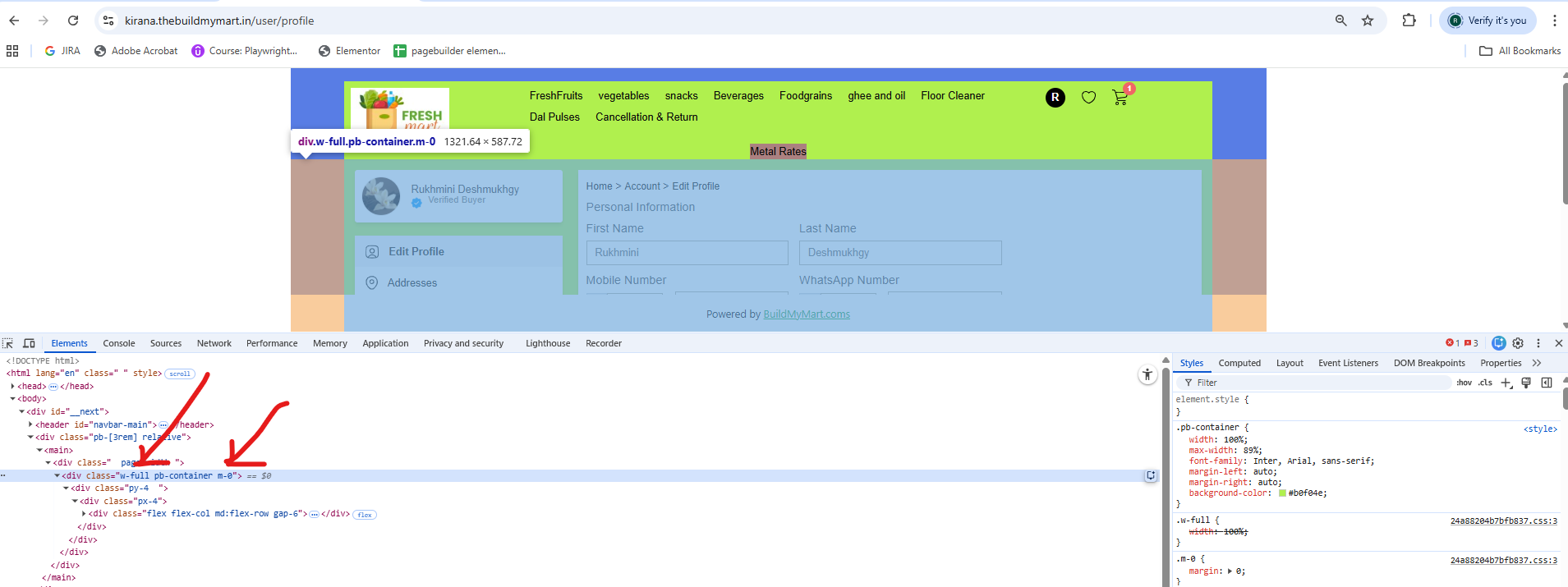Open the AI assistance icon in DevTools

1499,343
